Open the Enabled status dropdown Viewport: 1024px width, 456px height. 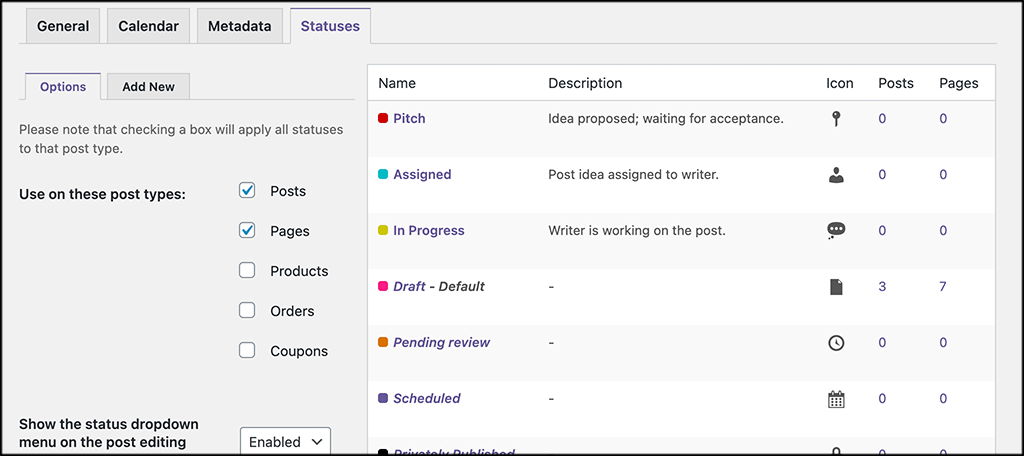[x=285, y=441]
